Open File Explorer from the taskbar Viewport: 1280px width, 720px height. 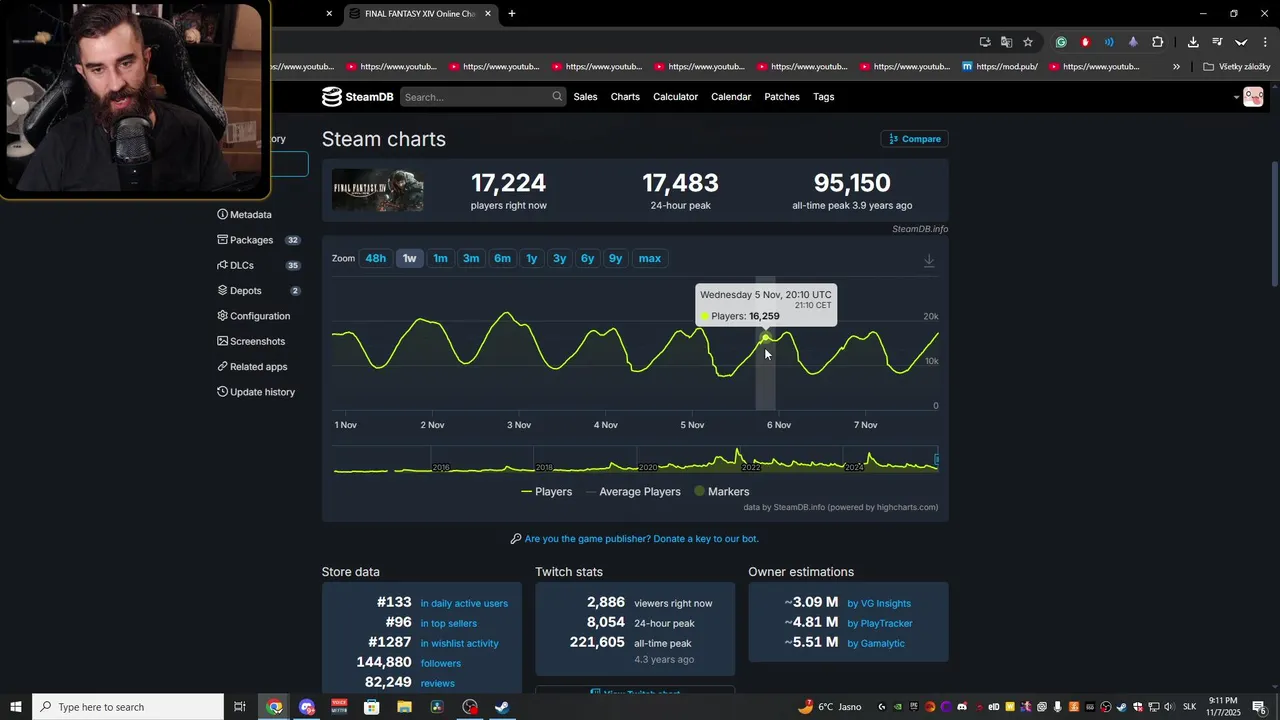pos(404,707)
